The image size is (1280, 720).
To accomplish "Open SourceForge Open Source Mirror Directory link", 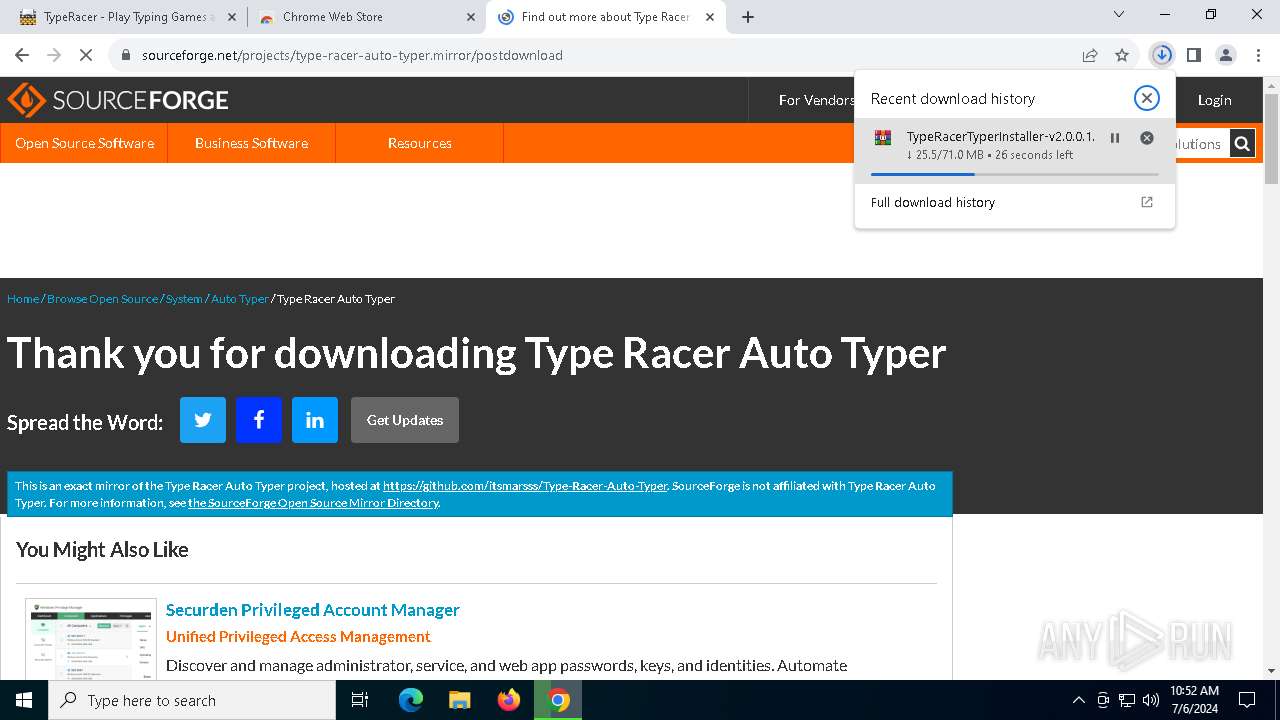I will click(313, 503).
